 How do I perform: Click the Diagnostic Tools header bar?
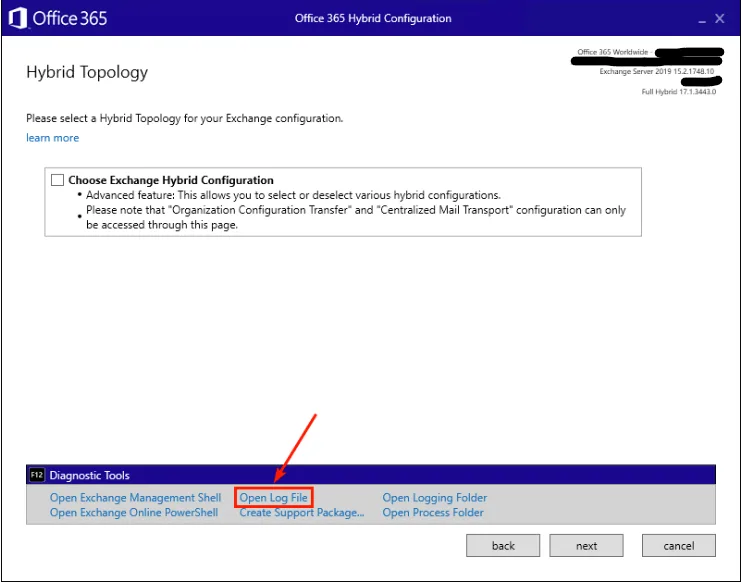tap(370, 475)
